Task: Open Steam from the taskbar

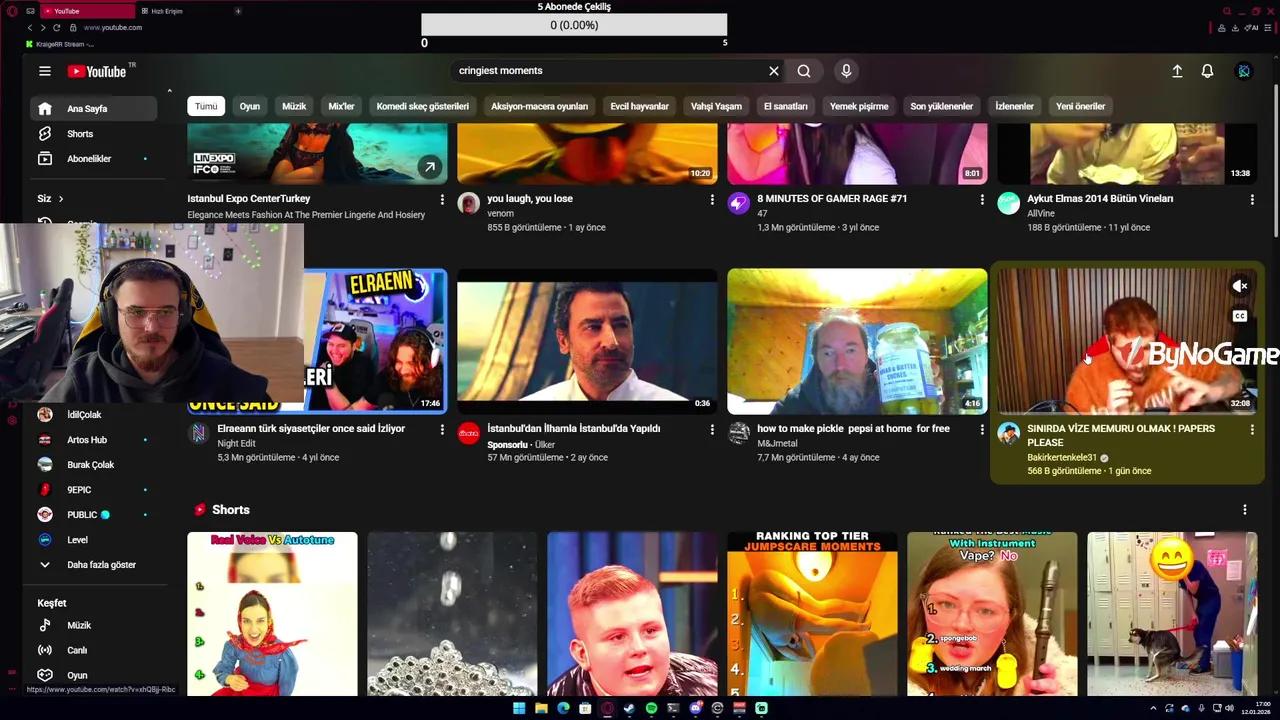Action: tap(629, 708)
